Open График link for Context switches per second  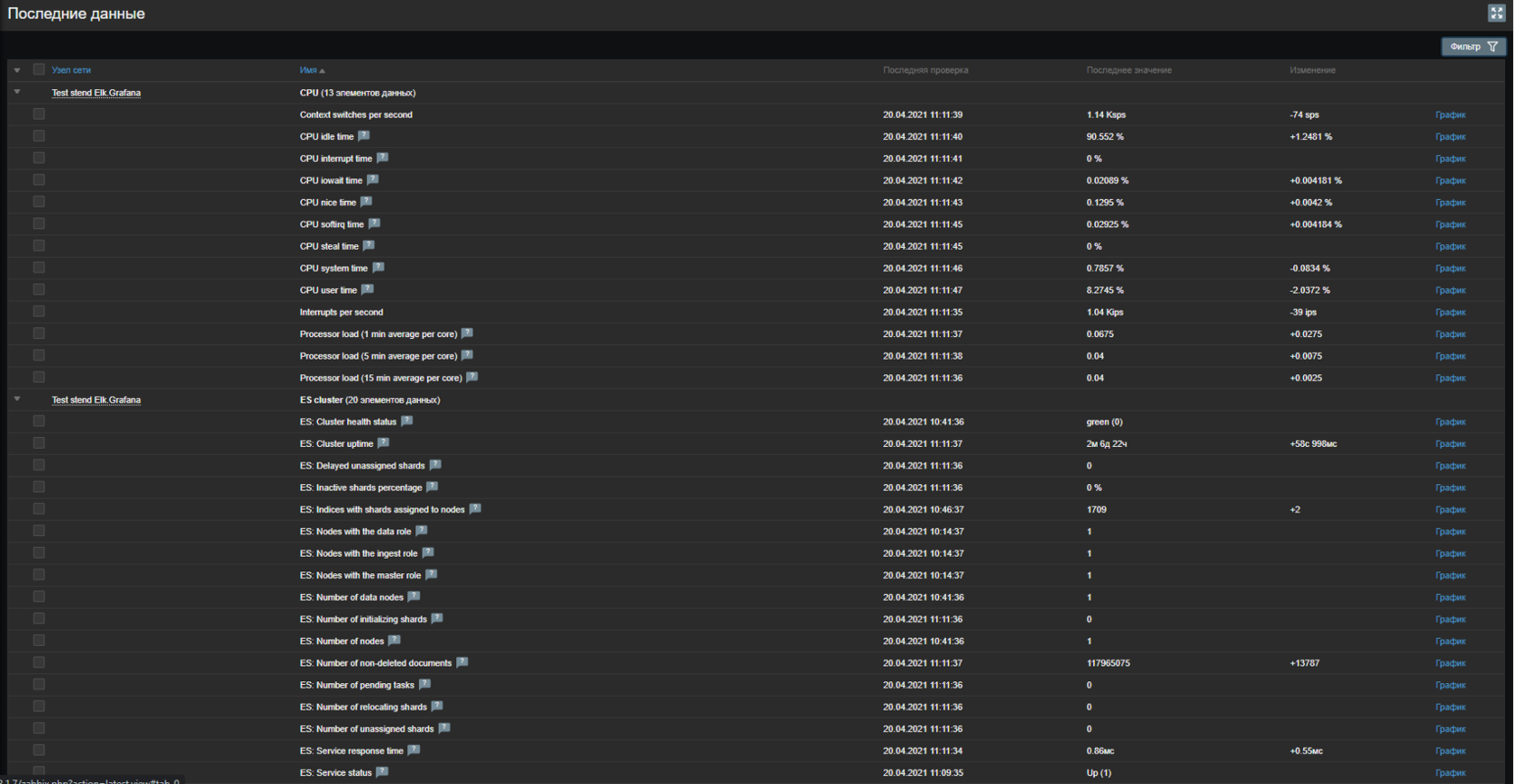click(1450, 114)
